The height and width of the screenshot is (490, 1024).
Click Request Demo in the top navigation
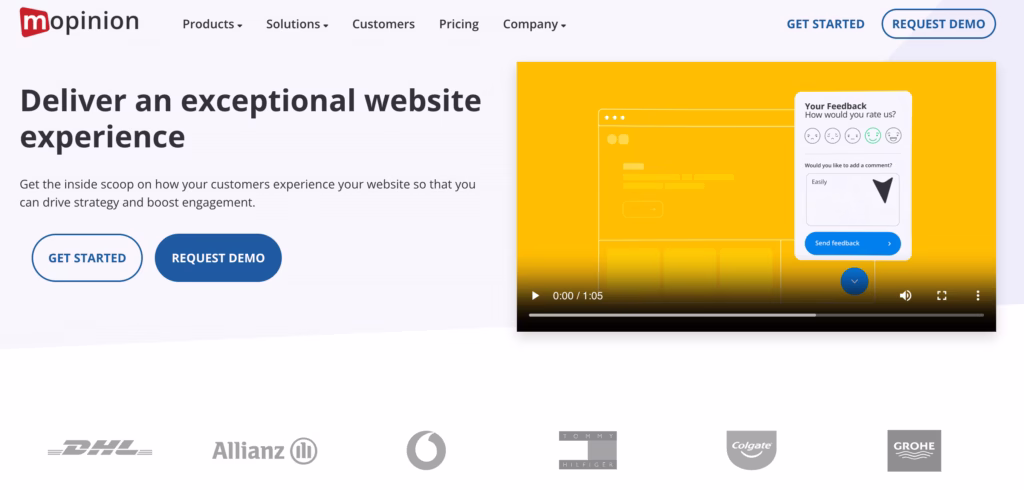938,24
